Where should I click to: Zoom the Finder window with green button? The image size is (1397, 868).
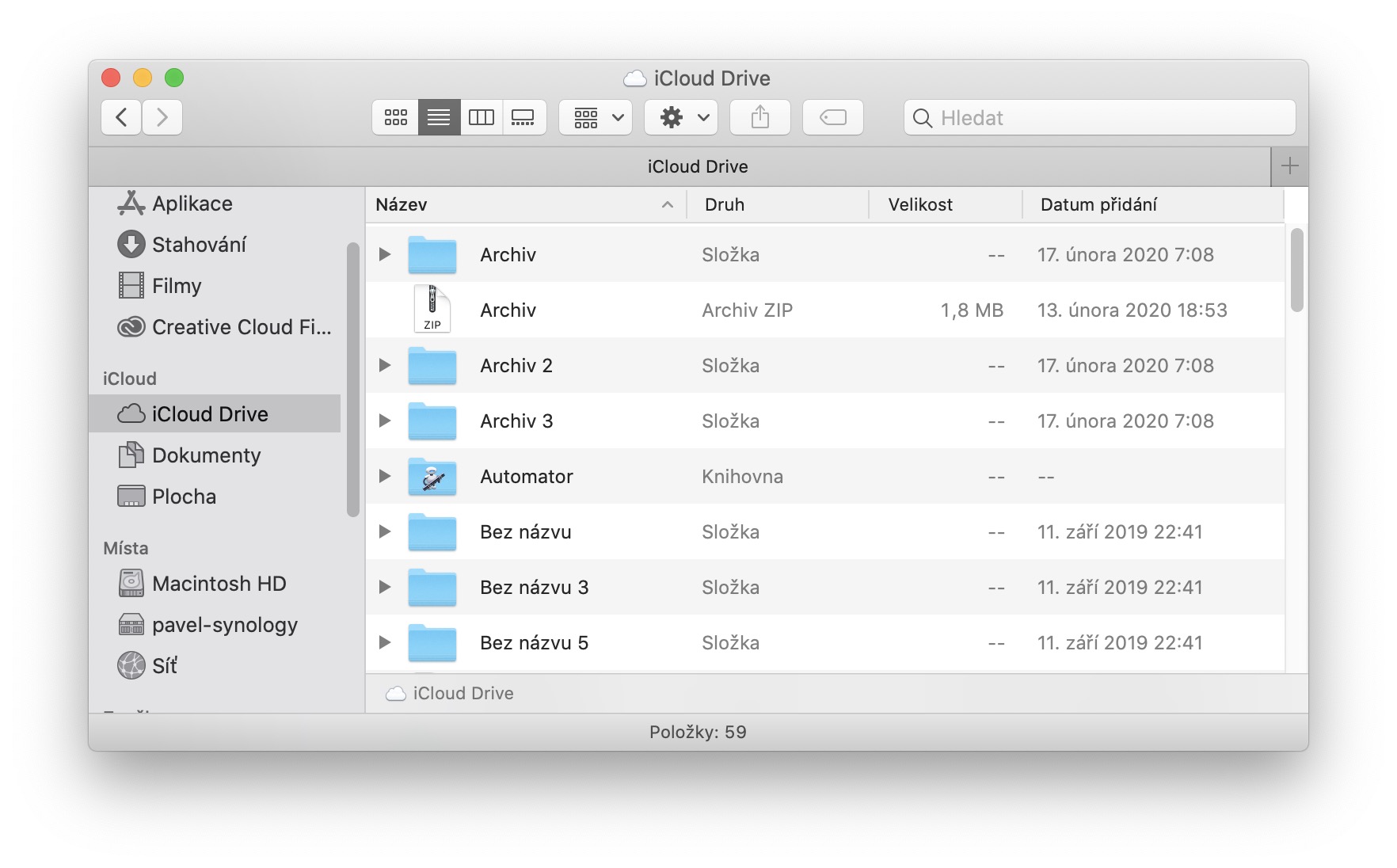174,78
